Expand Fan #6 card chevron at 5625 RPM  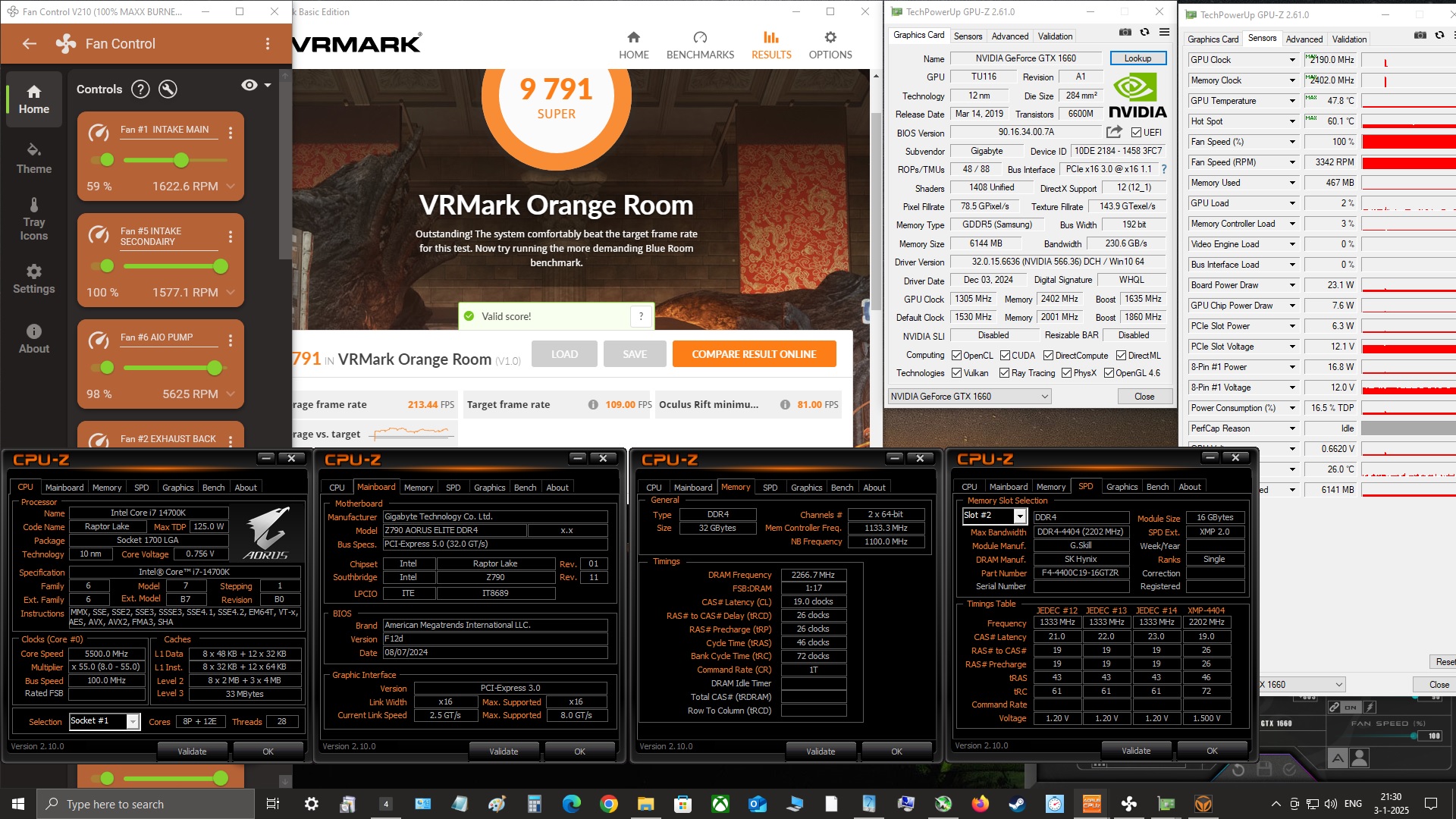point(231,394)
